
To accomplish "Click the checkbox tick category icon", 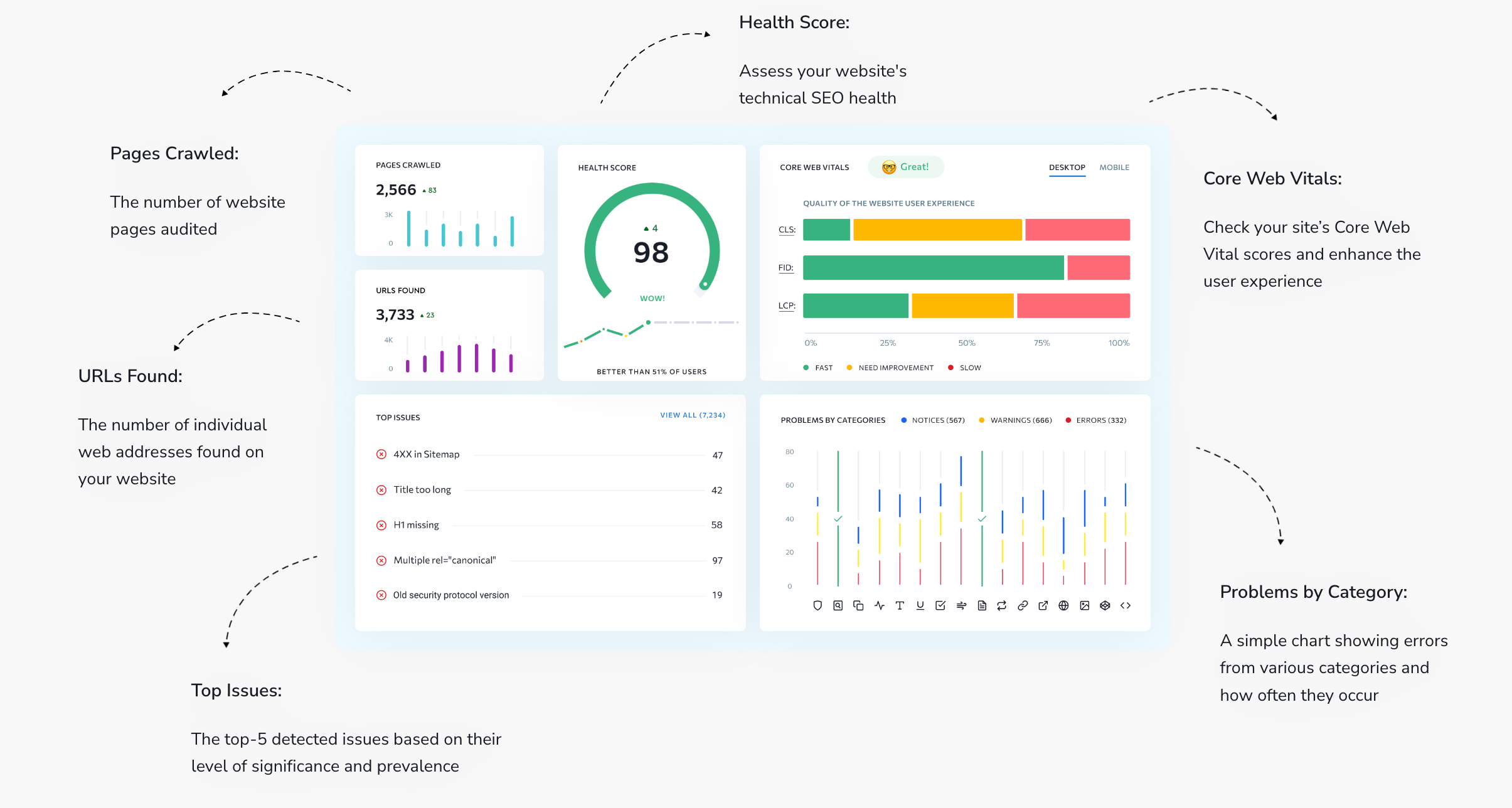I will tap(940, 605).
